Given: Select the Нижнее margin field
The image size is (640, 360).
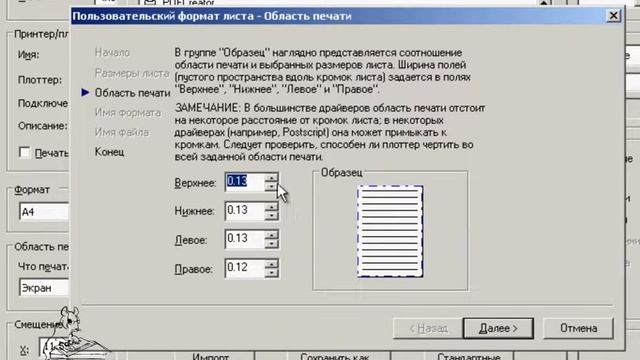Looking at the screenshot, I should pos(244,211).
